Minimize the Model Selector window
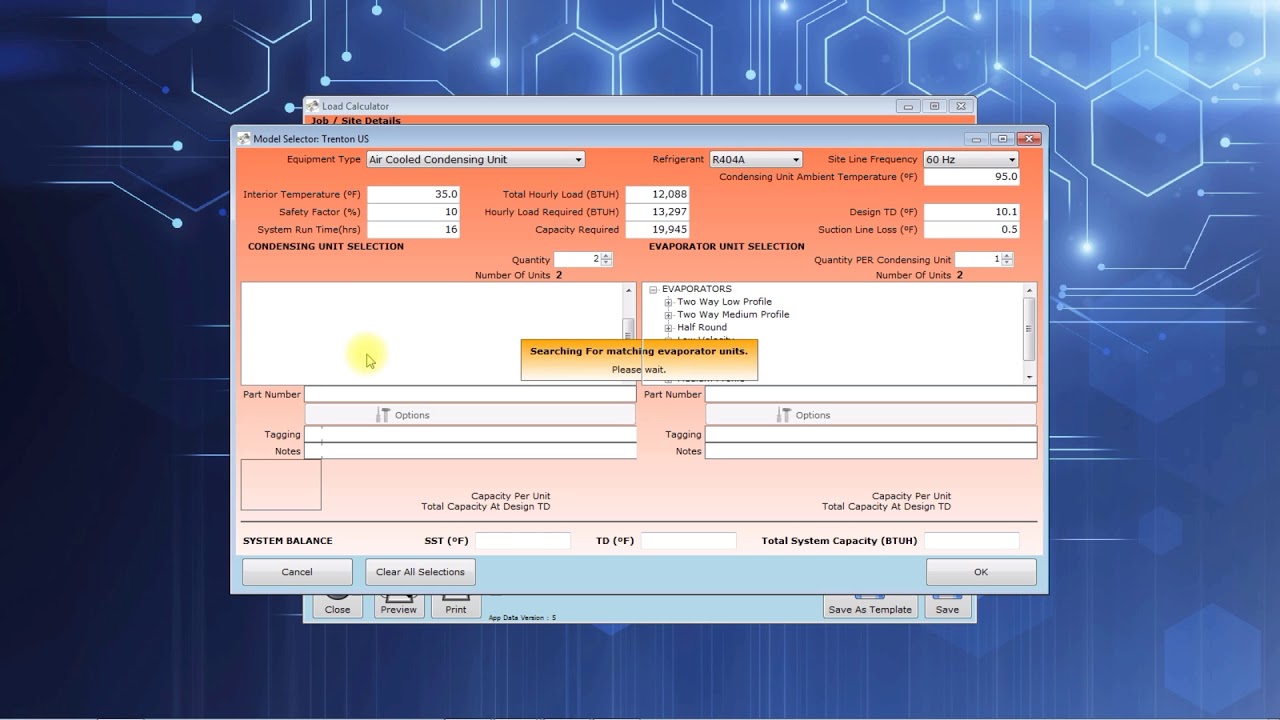Viewport: 1280px width, 720px height. coord(977,139)
